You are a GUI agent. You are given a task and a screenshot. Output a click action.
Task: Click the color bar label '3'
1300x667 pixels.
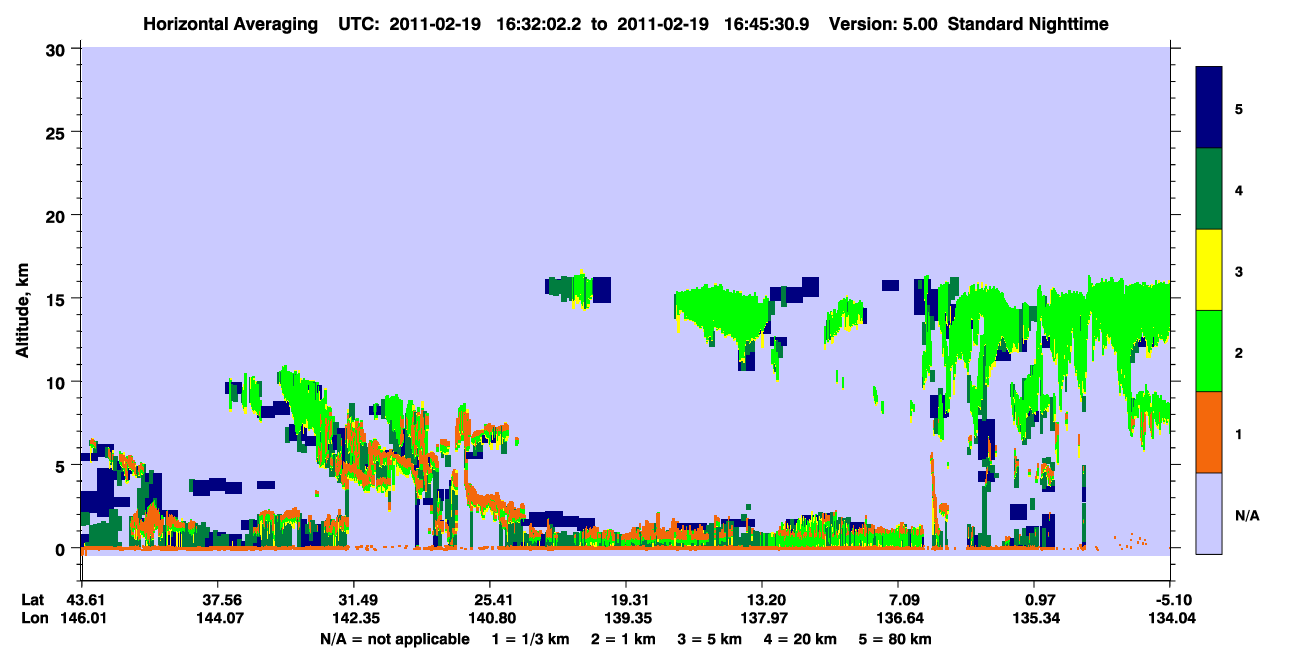pos(1239,270)
